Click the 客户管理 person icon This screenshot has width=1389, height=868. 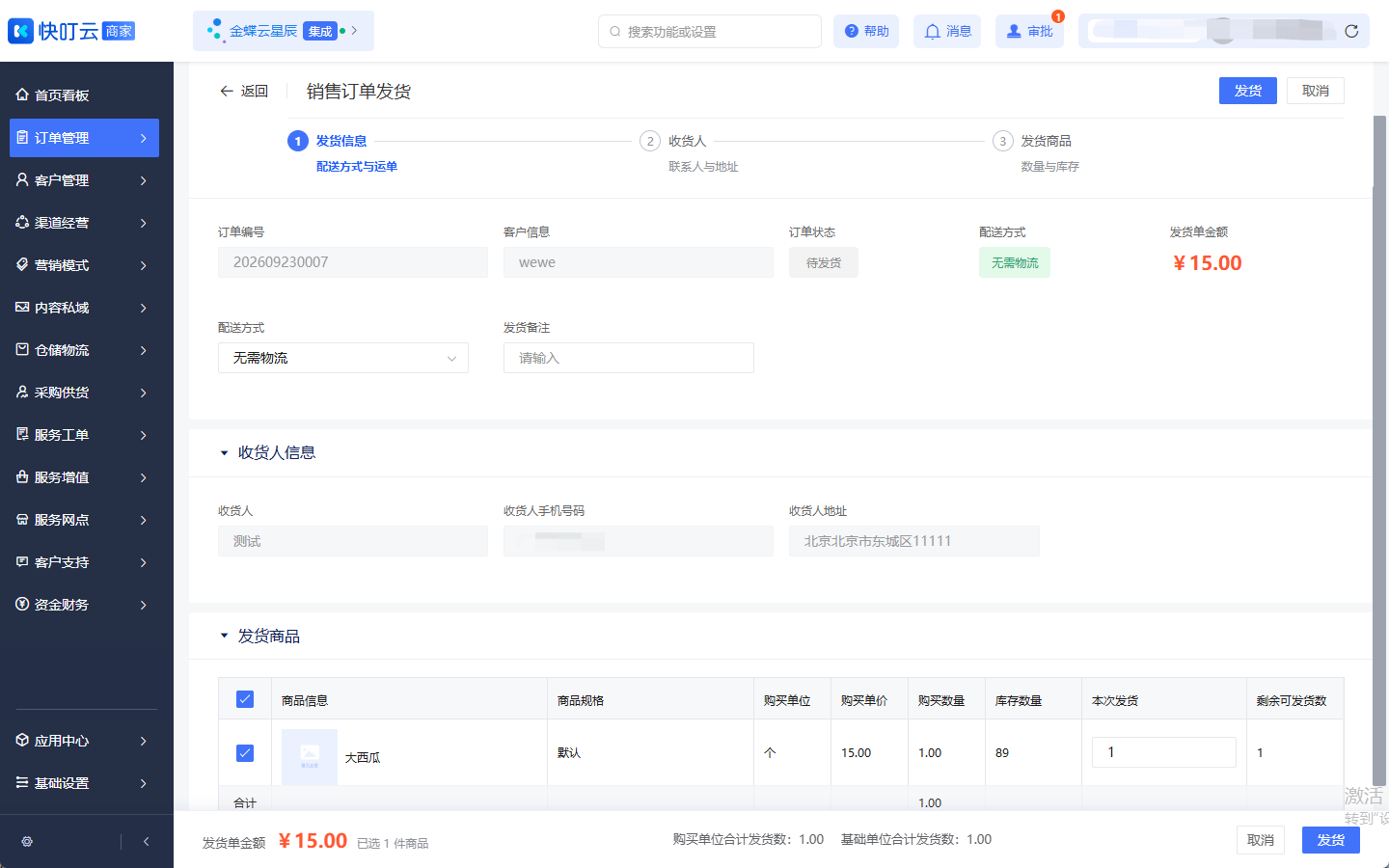[x=22, y=179]
